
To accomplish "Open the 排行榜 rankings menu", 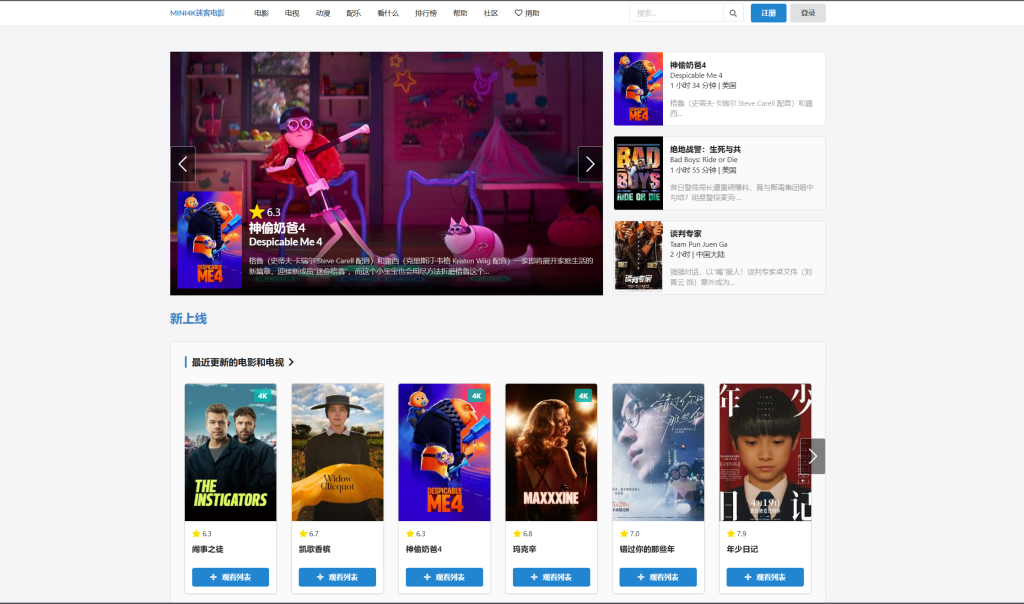I will 425,13.
